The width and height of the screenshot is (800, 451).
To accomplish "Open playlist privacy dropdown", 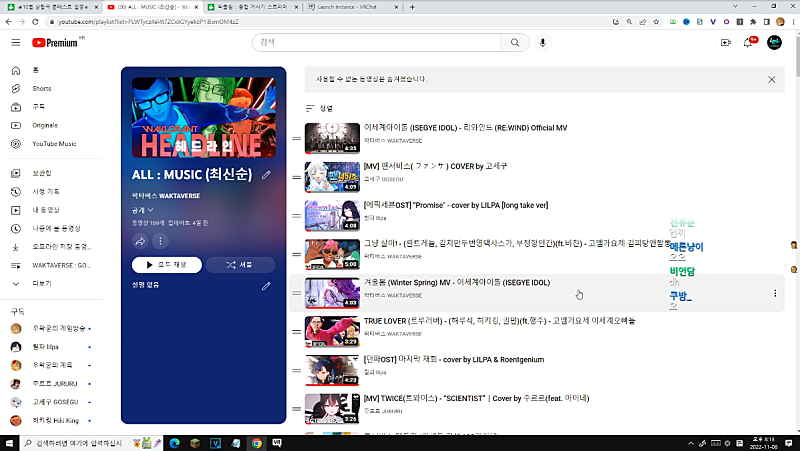I will tap(143, 210).
